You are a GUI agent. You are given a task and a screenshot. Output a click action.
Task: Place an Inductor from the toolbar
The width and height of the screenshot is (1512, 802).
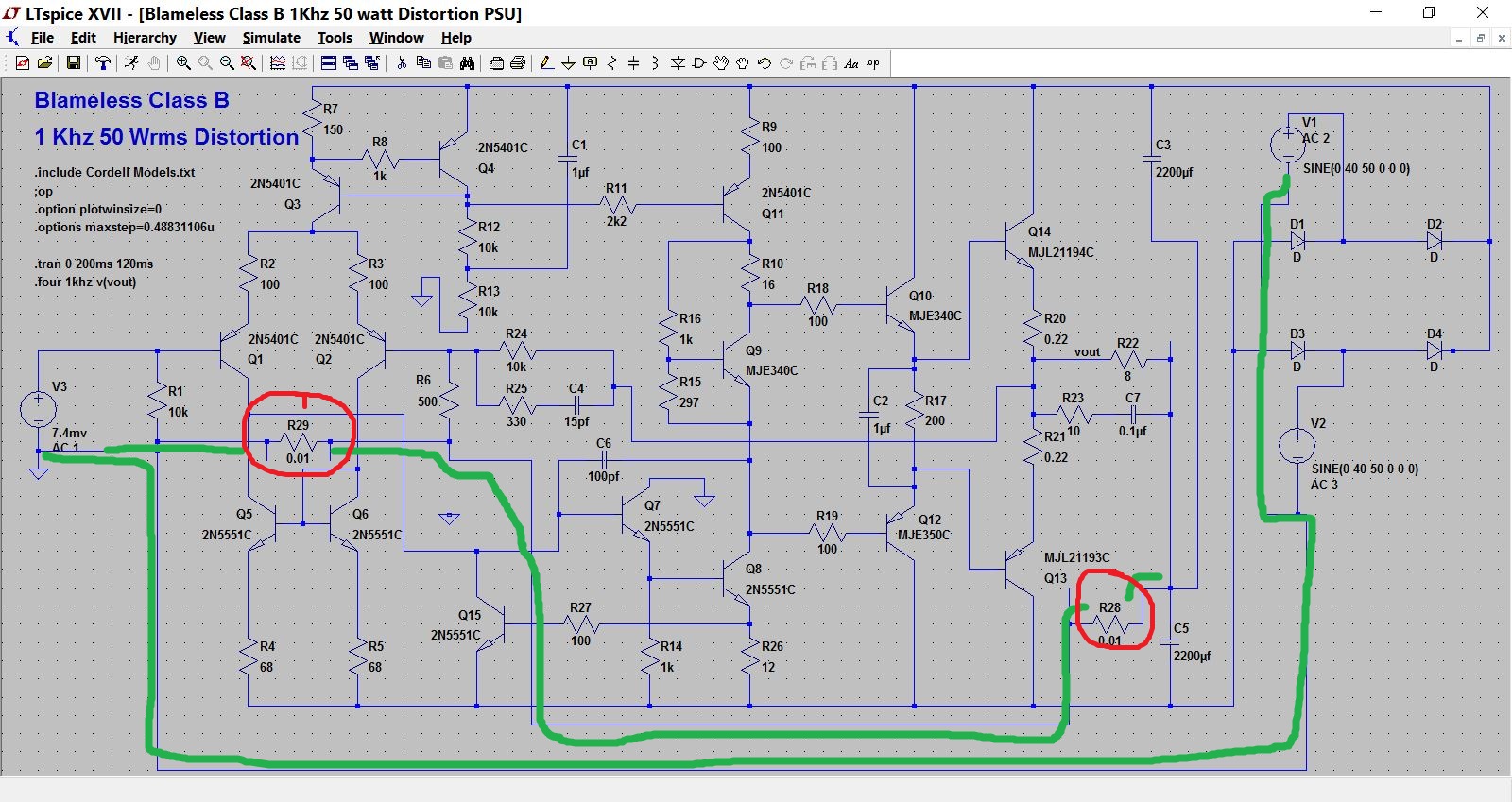pyautogui.click(x=655, y=63)
